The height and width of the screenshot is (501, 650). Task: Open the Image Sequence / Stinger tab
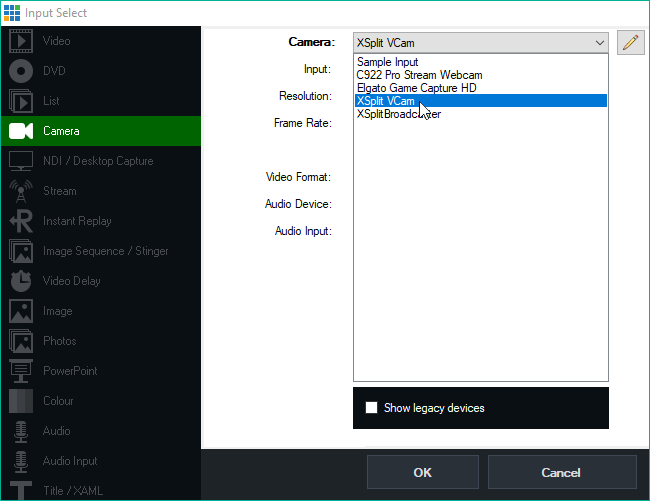click(101, 251)
